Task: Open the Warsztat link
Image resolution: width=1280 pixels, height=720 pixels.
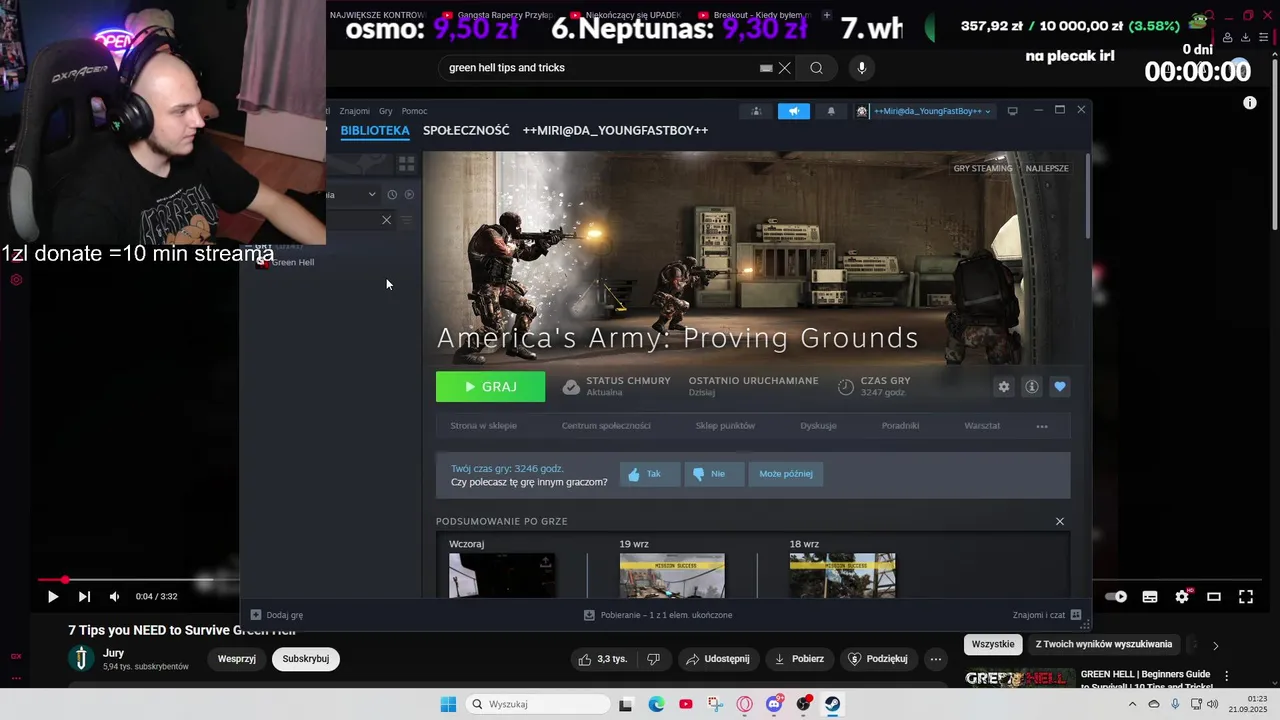Action: click(x=982, y=426)
